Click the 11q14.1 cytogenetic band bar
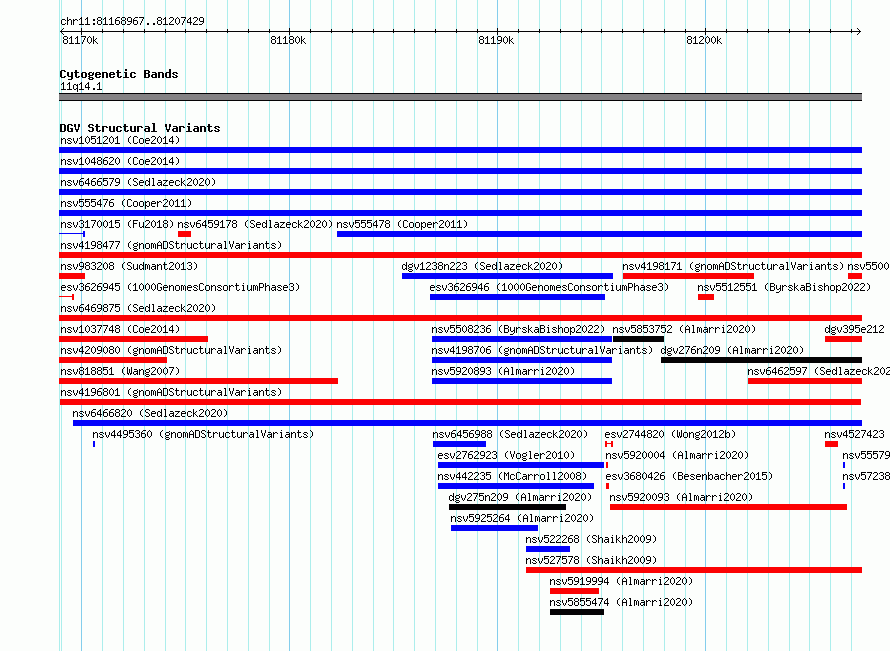890x651 pixels. (x=460, y=97)
